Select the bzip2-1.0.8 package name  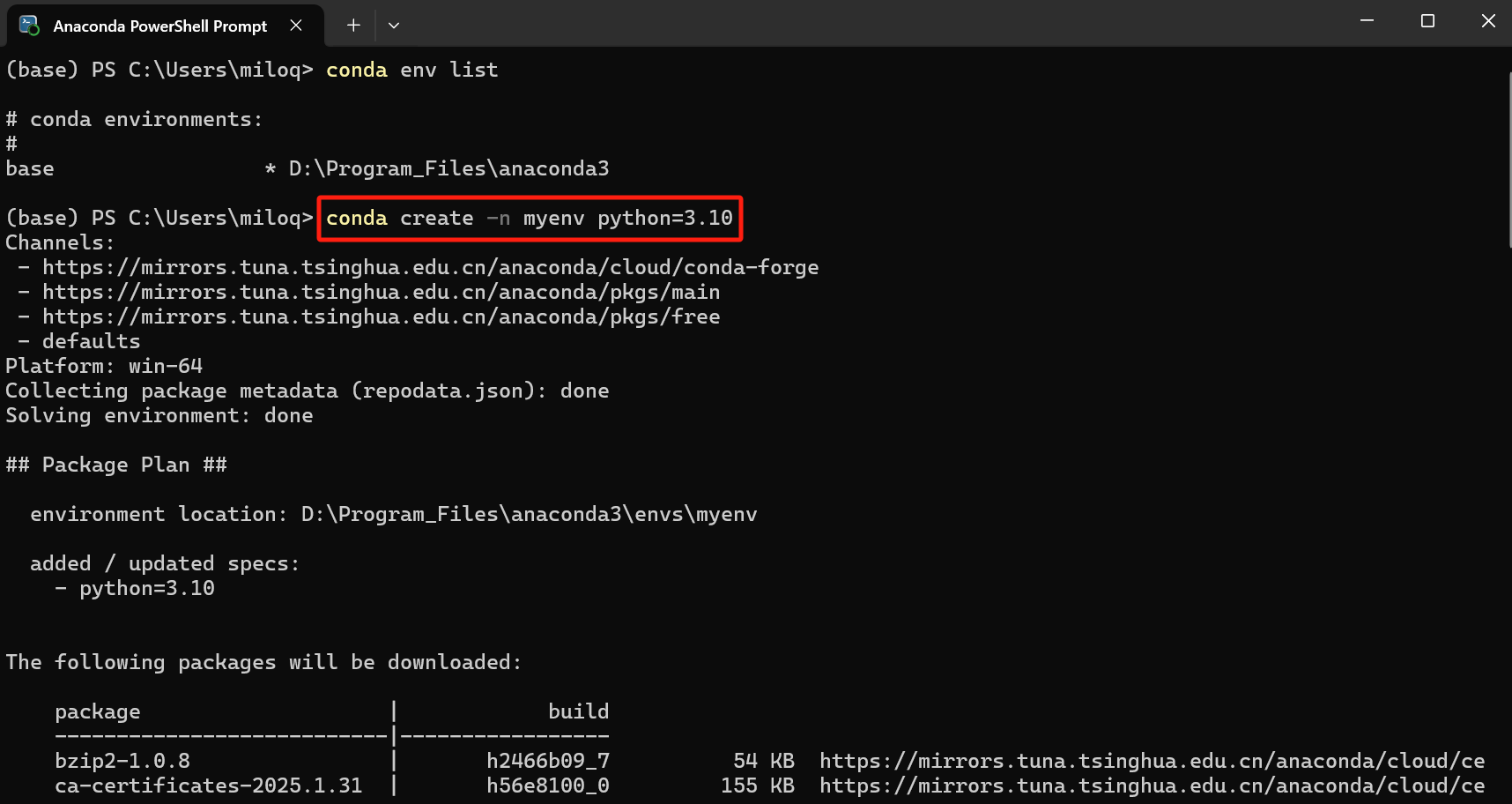(122, 760)
